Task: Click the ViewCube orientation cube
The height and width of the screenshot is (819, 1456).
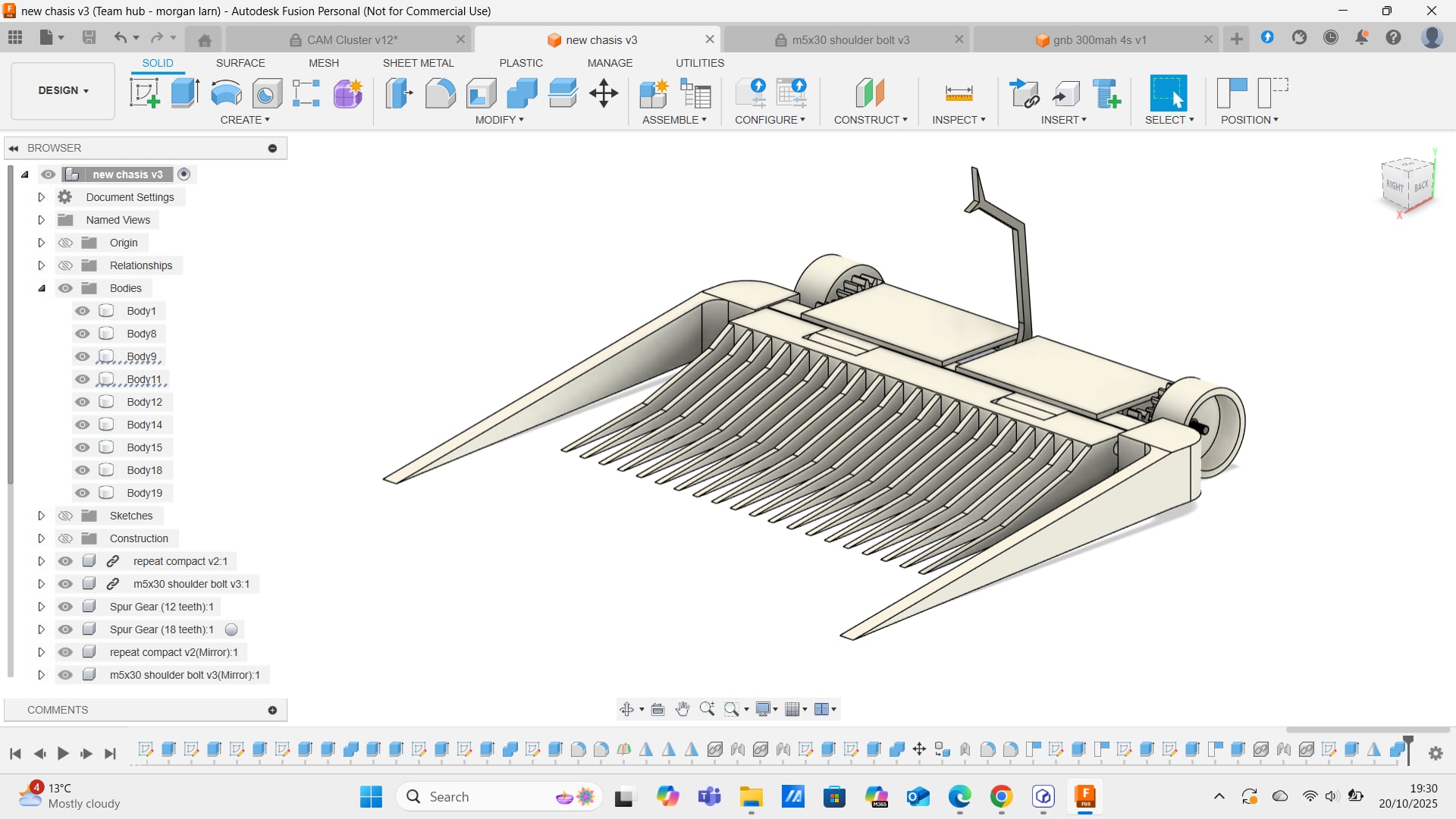Action: [x=1407, y=184]
